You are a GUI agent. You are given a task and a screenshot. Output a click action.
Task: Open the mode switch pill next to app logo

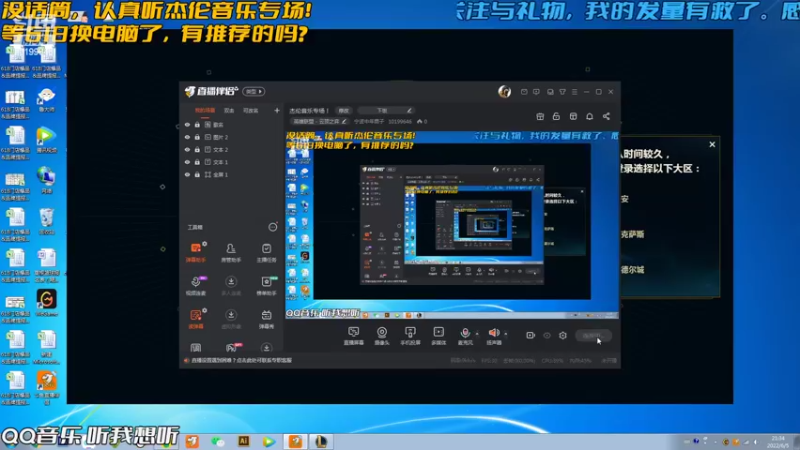click(x=254, y=91)
